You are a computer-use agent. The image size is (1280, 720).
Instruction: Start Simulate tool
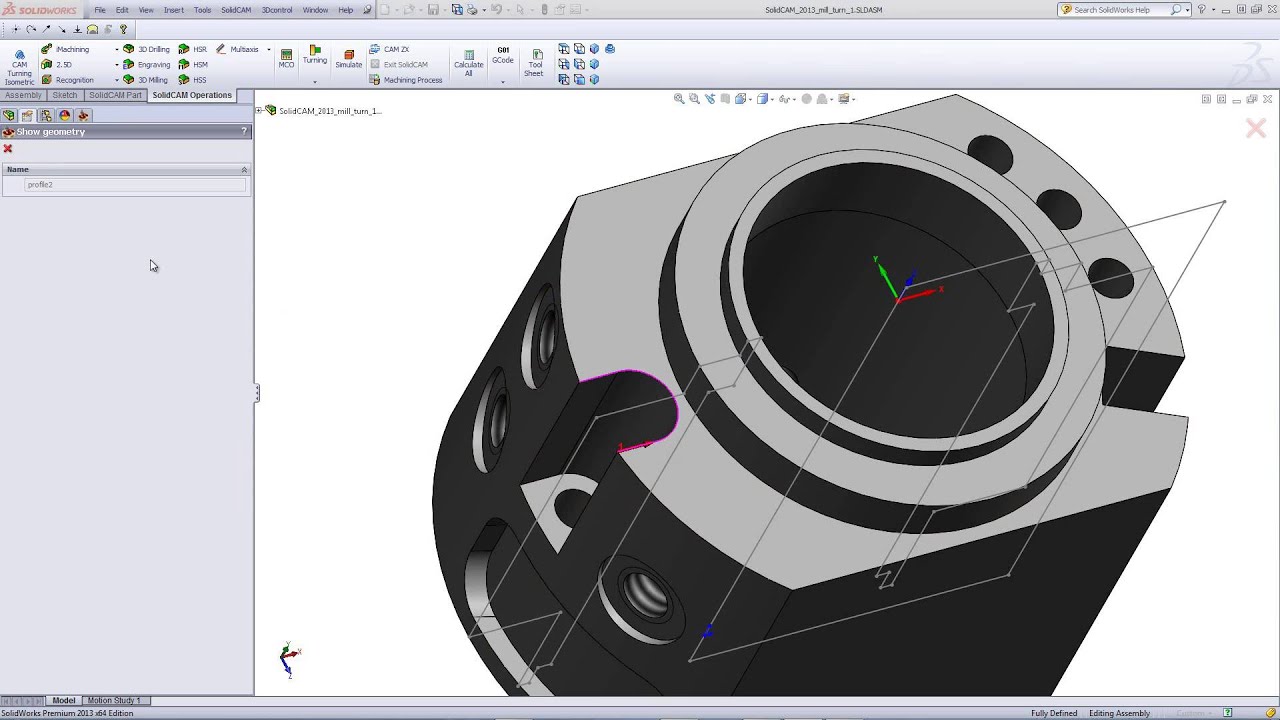348,59
